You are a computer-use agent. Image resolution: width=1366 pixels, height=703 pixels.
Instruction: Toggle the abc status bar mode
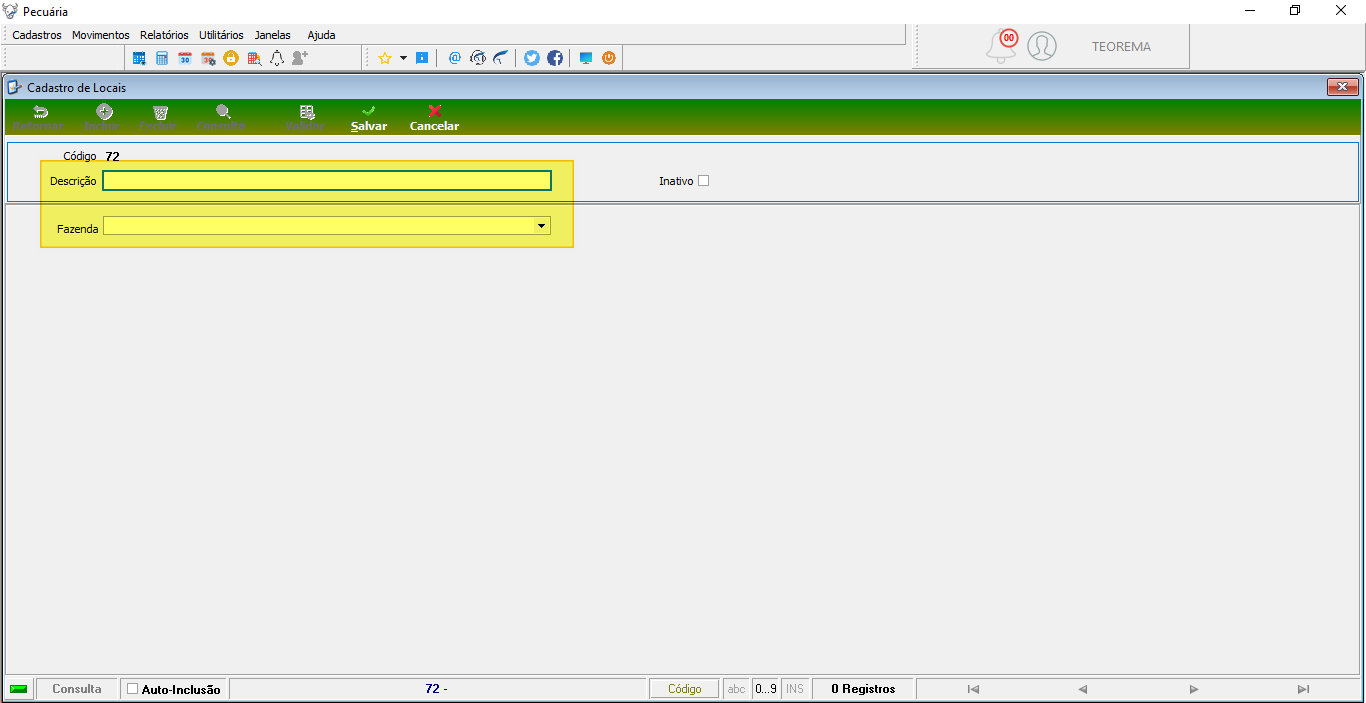click(x=736, y=689)
